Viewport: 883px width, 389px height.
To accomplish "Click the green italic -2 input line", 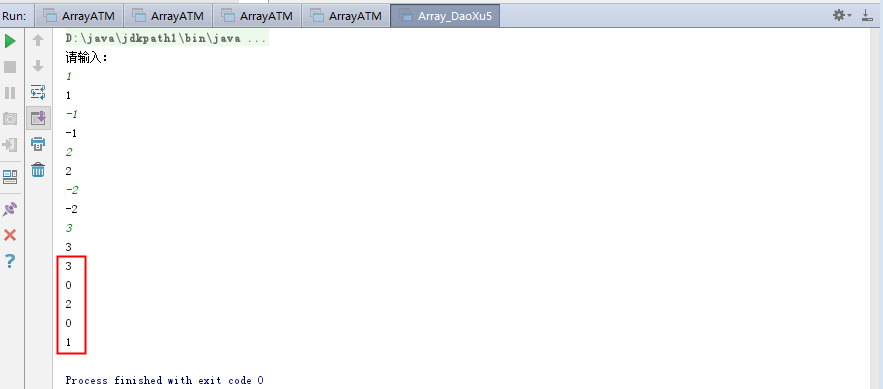I will (x=72, y=190).
